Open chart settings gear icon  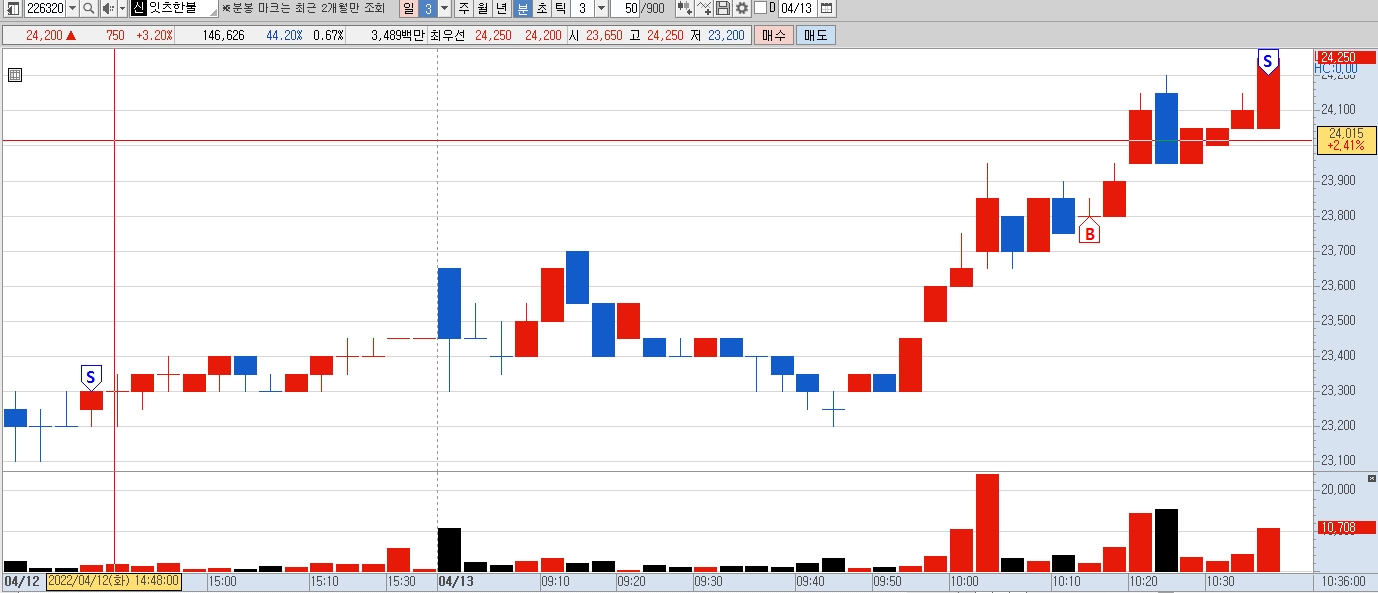tap(741, 8)
